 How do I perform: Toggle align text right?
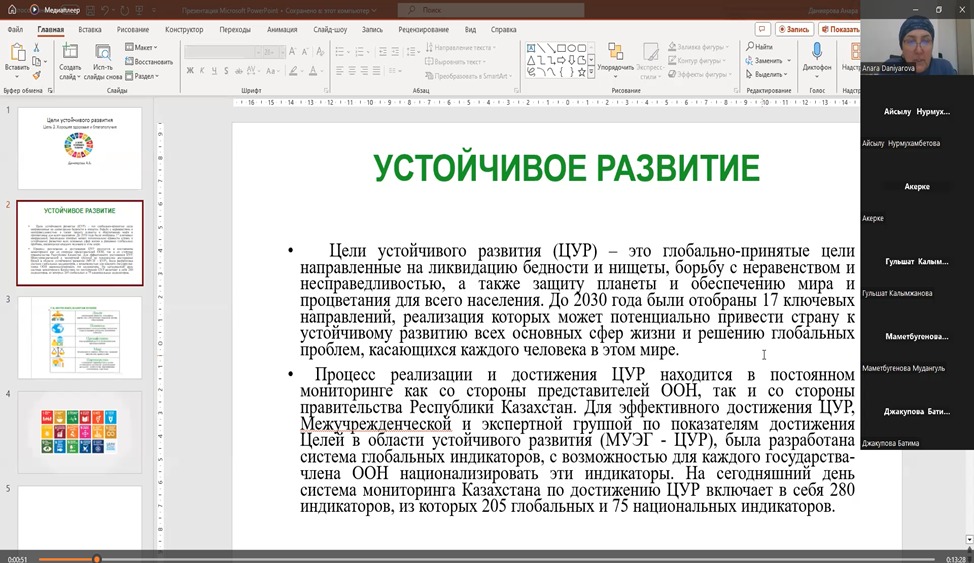365,71
